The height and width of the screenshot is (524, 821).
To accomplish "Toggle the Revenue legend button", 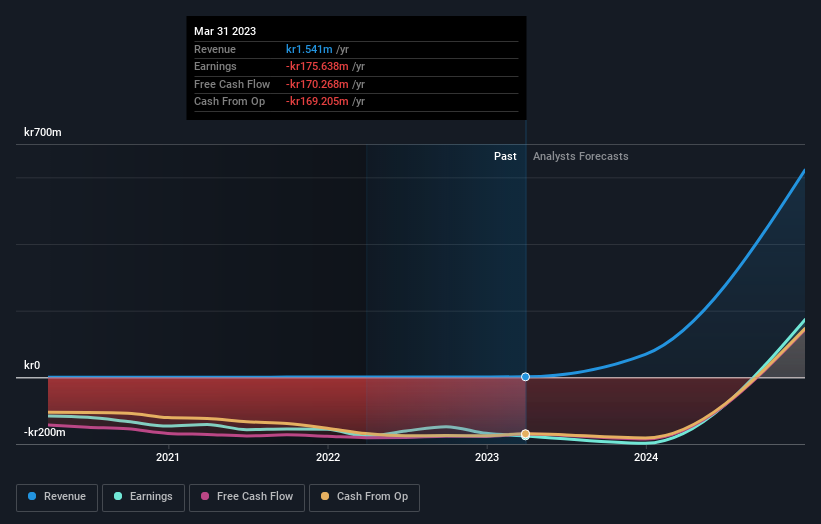I will point(57,497).
